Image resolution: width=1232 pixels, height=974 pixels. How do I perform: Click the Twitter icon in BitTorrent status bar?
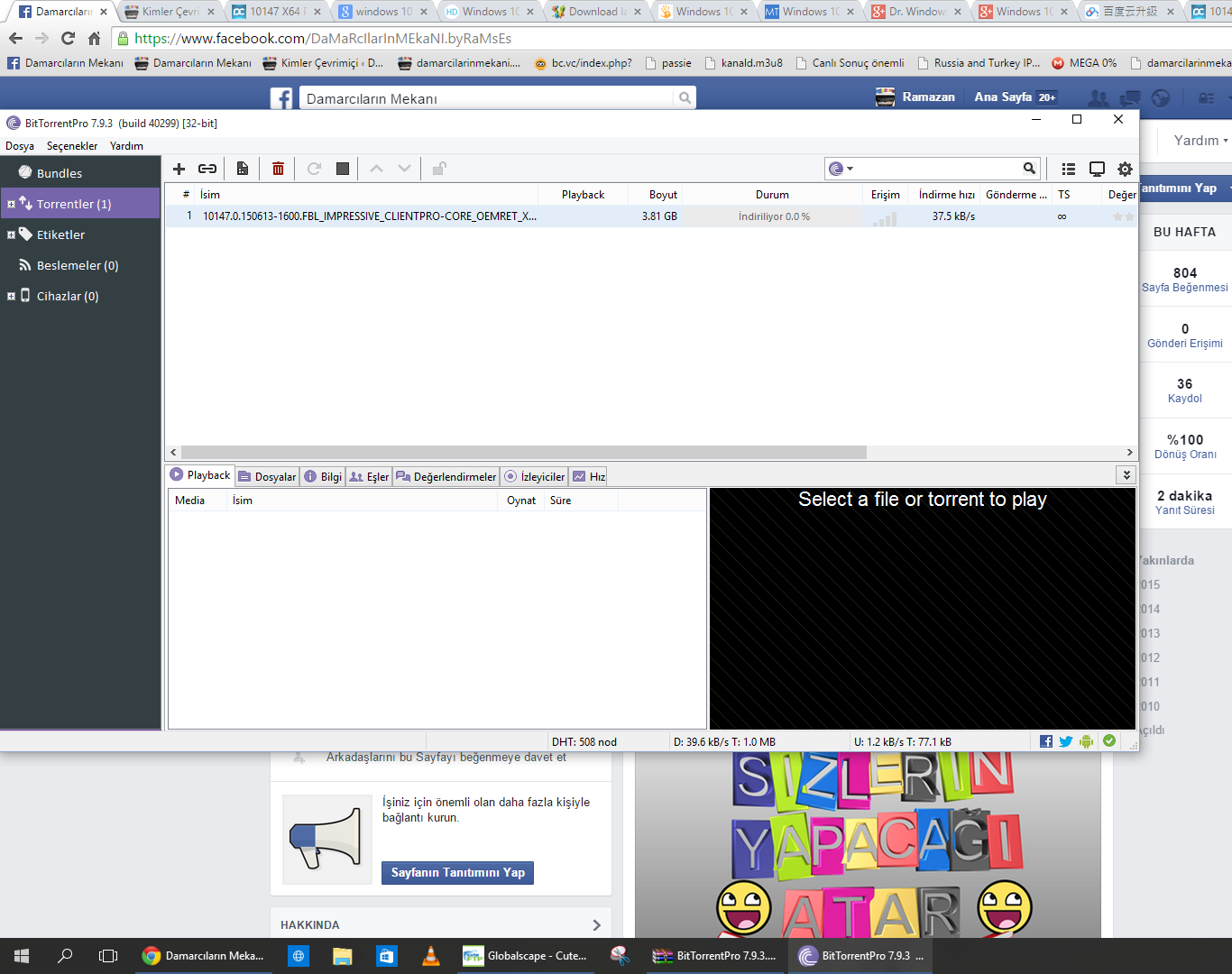[1066, 741]
